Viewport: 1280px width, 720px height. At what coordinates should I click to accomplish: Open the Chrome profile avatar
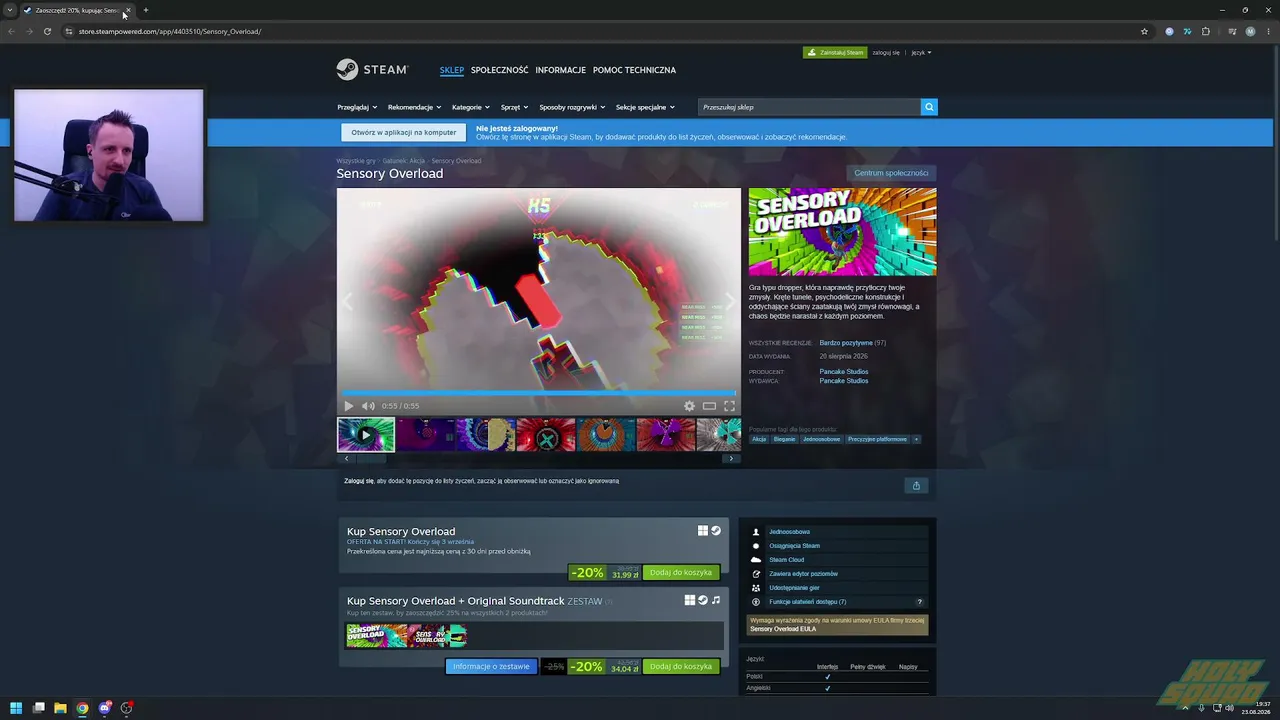pyautogui.click(x=1250, y=31)
